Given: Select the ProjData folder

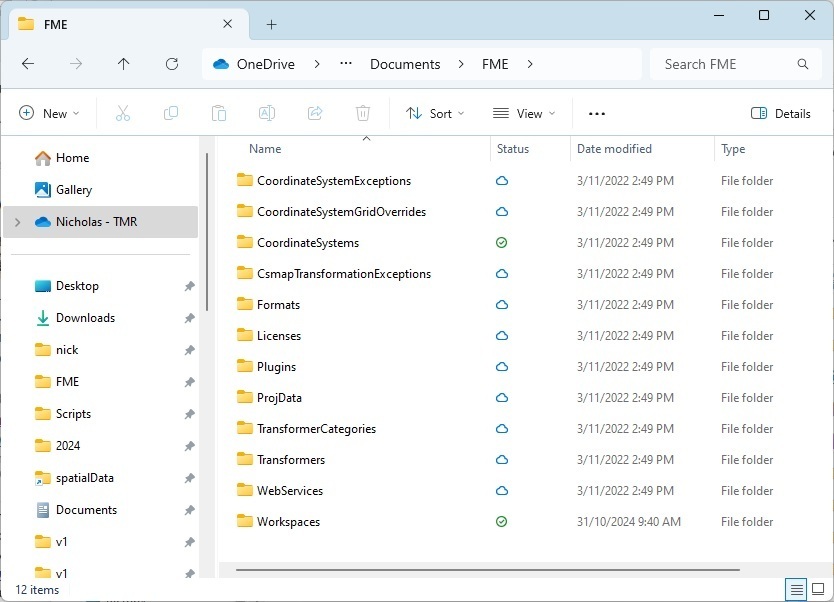Looking at the screenshot, I should [x=279, y=398].
